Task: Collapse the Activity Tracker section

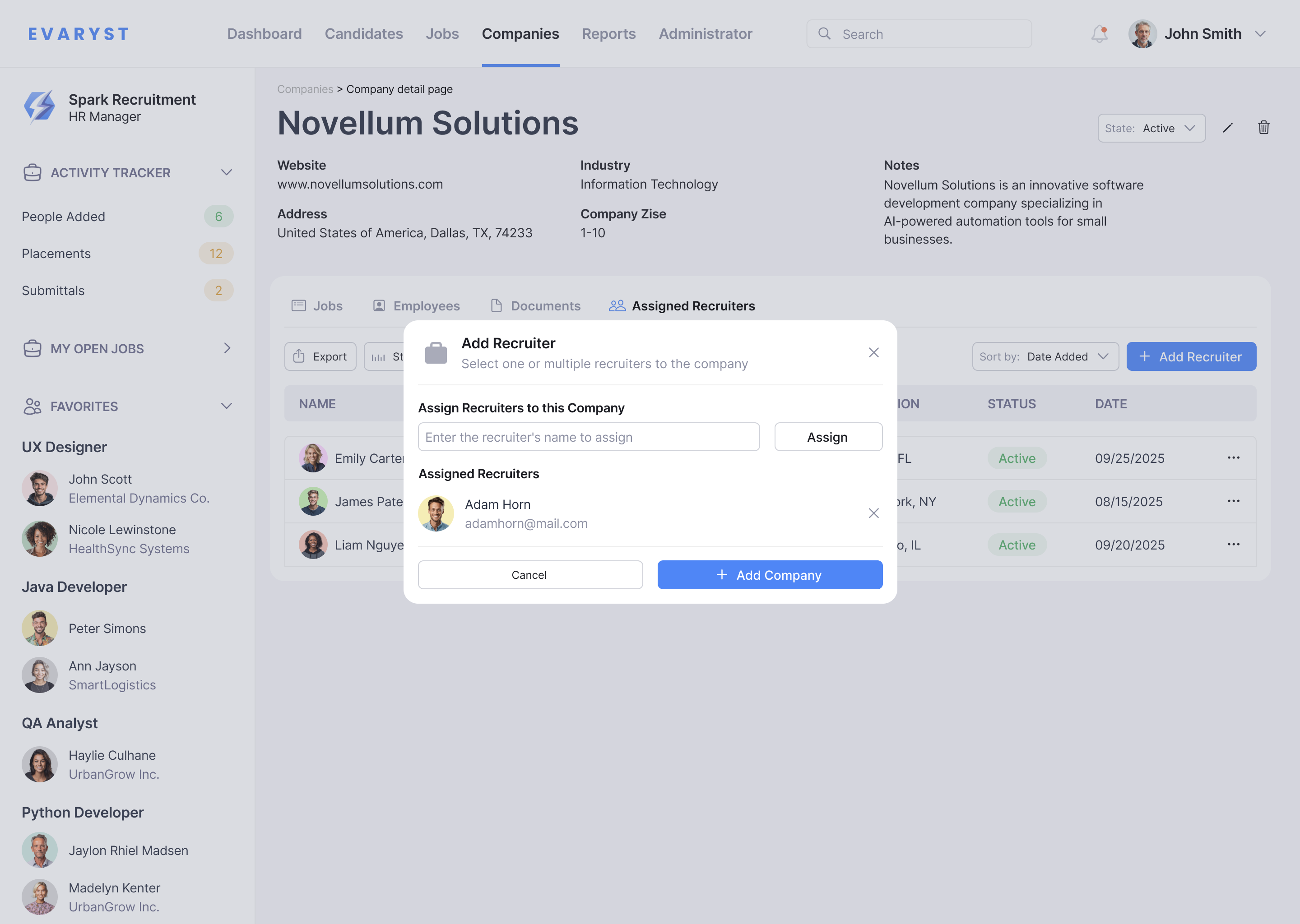Action: (x=226, y=172)
